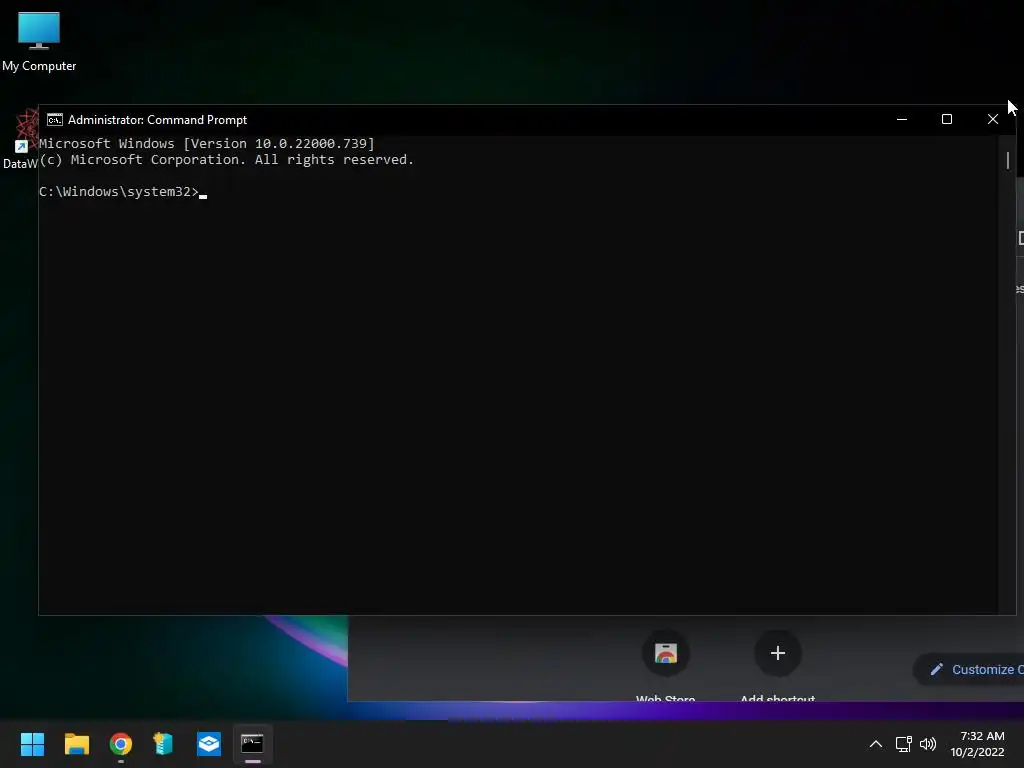The image size is (1024, 768).
Task: Click the Microsoft Corporation copyright line
Action: (227, 160)
